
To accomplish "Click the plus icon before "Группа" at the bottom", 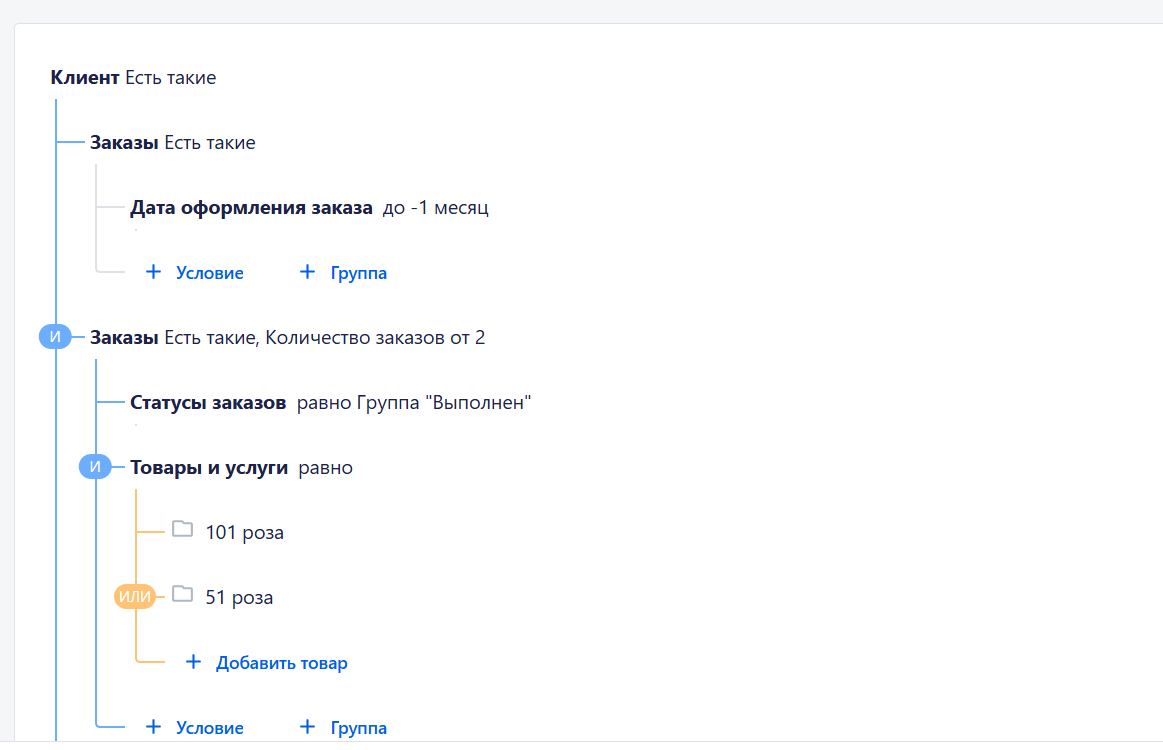I will click(306, 727).
